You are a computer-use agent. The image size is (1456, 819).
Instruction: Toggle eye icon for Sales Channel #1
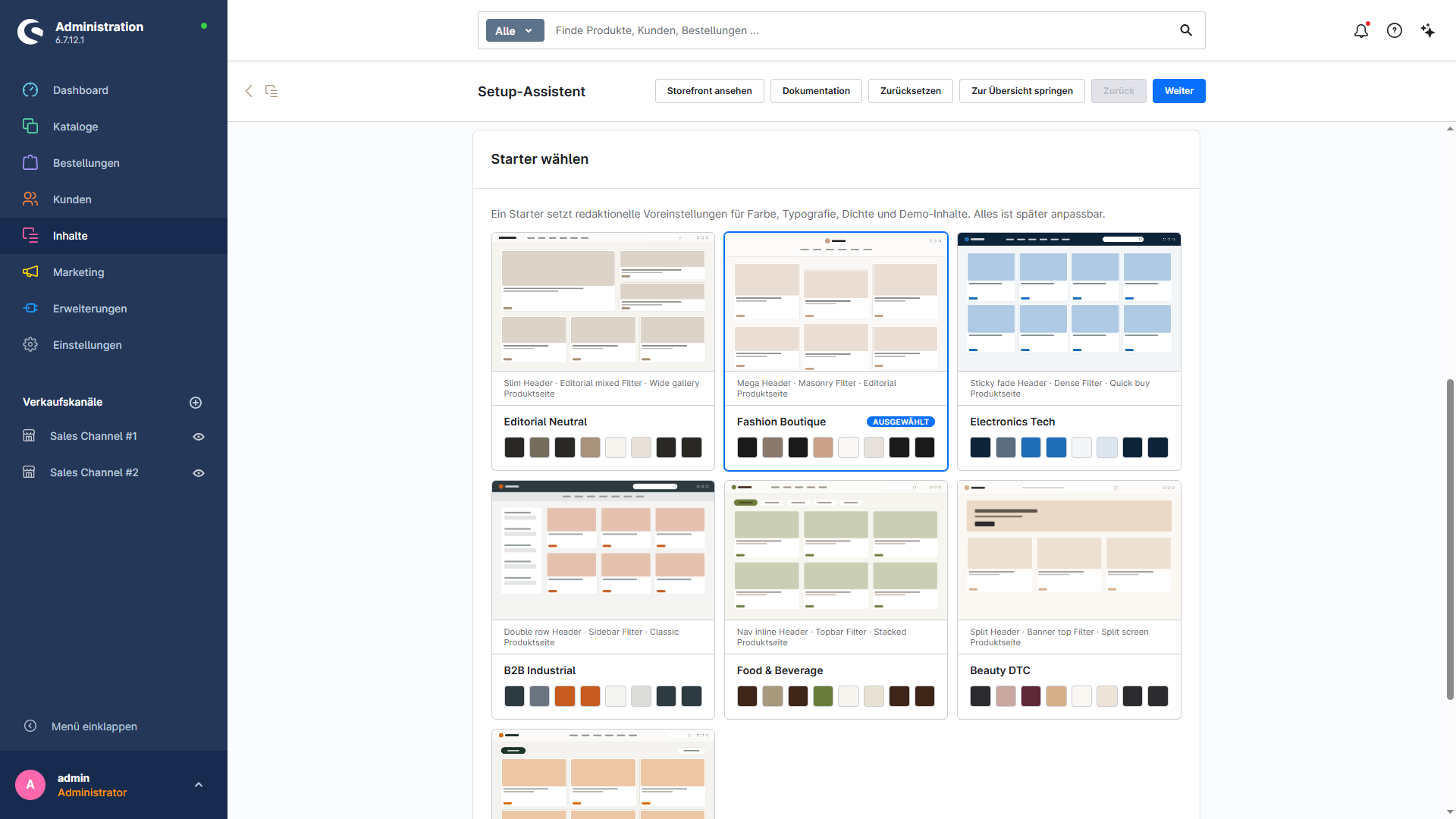[199, 437]
